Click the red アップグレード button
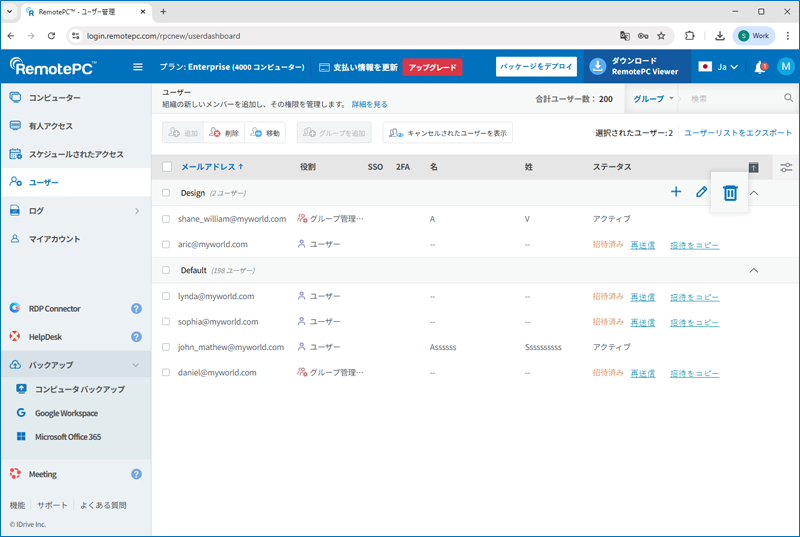The height and width of the screenshot is (537, 800). [432, 67]
